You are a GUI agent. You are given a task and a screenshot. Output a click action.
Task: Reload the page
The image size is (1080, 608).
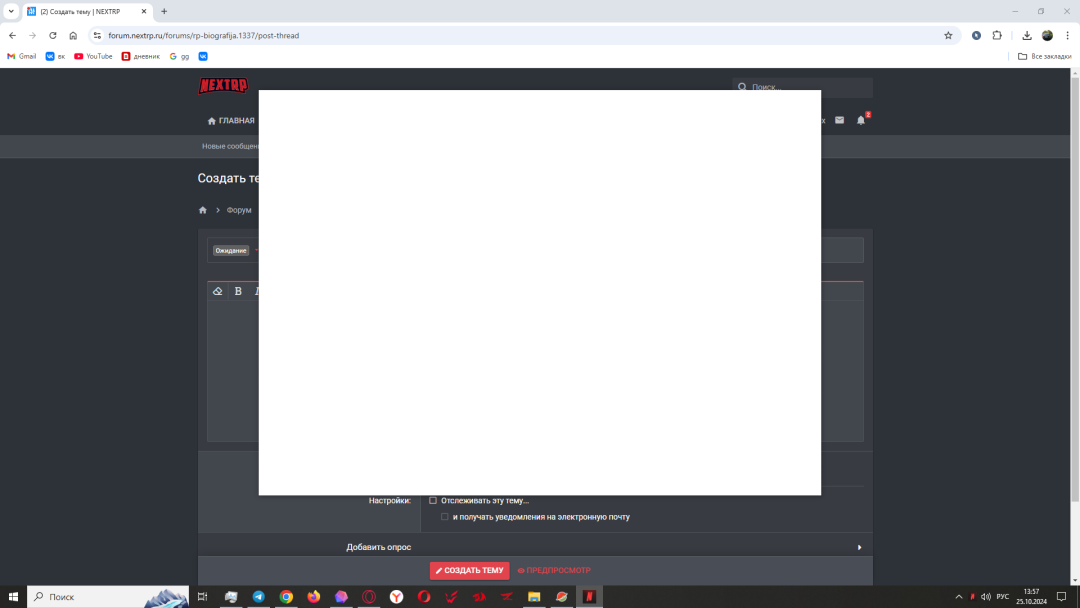coord(53,35)
